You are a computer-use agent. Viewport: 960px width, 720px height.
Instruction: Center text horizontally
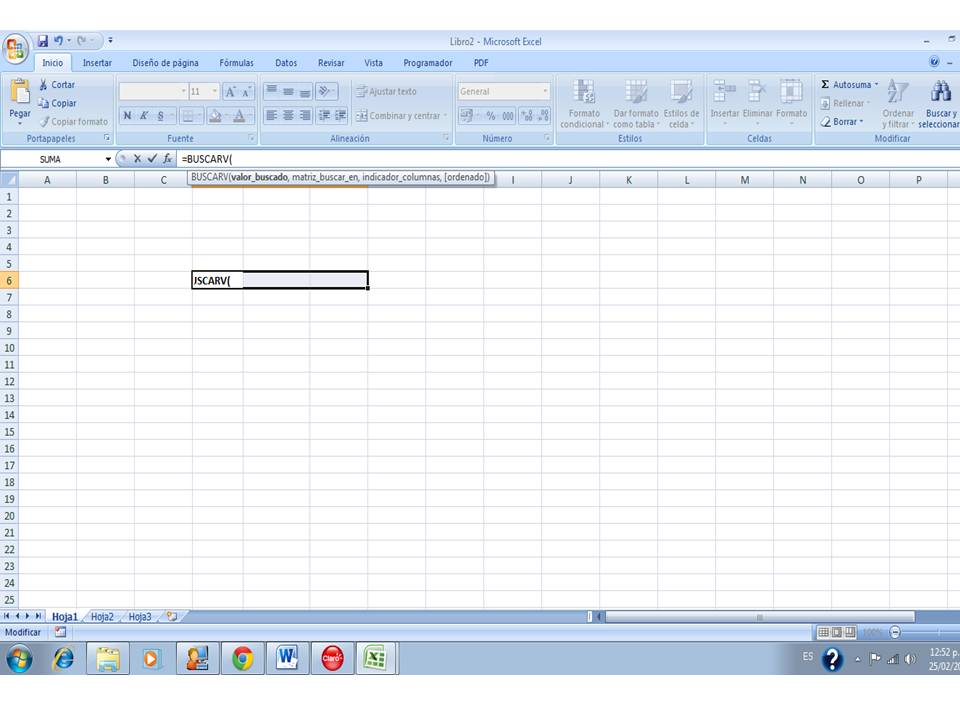click(288, 116)
